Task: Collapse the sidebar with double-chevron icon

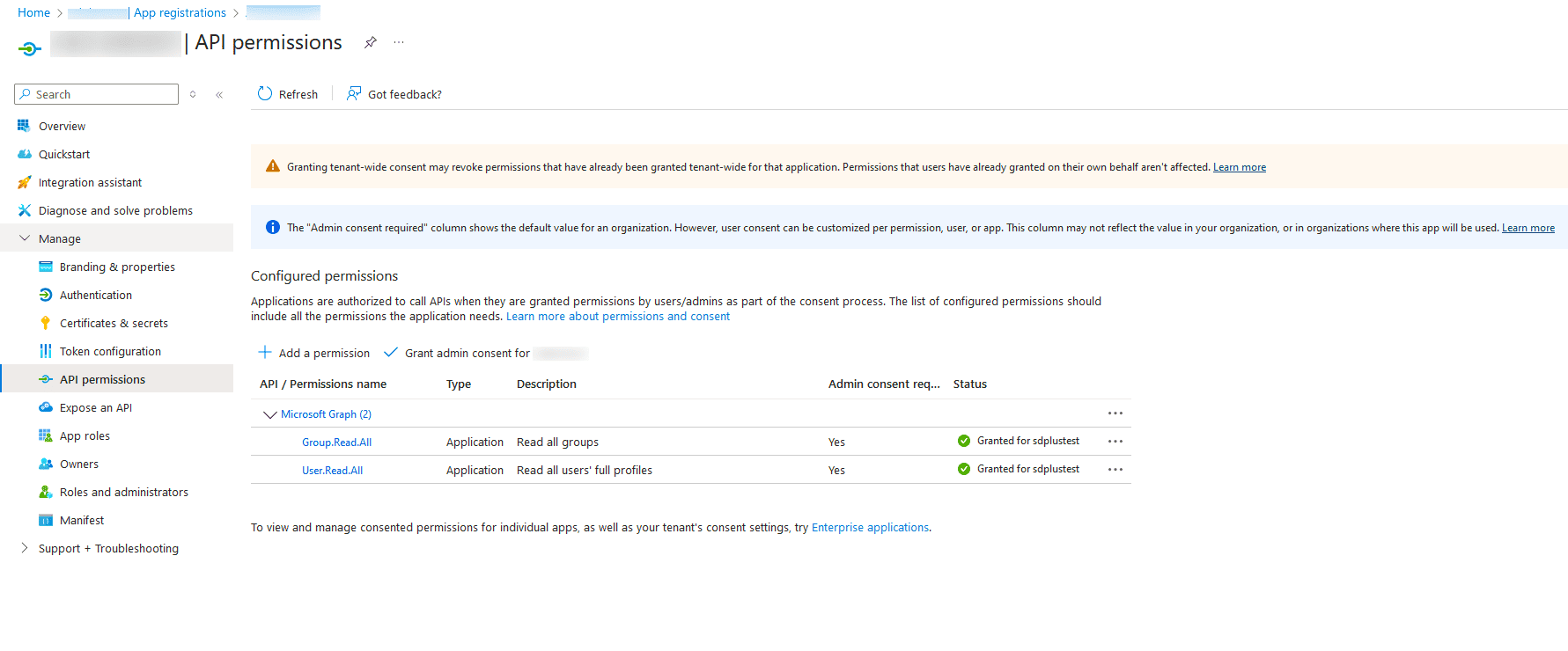Action: [x=219, y=95]
